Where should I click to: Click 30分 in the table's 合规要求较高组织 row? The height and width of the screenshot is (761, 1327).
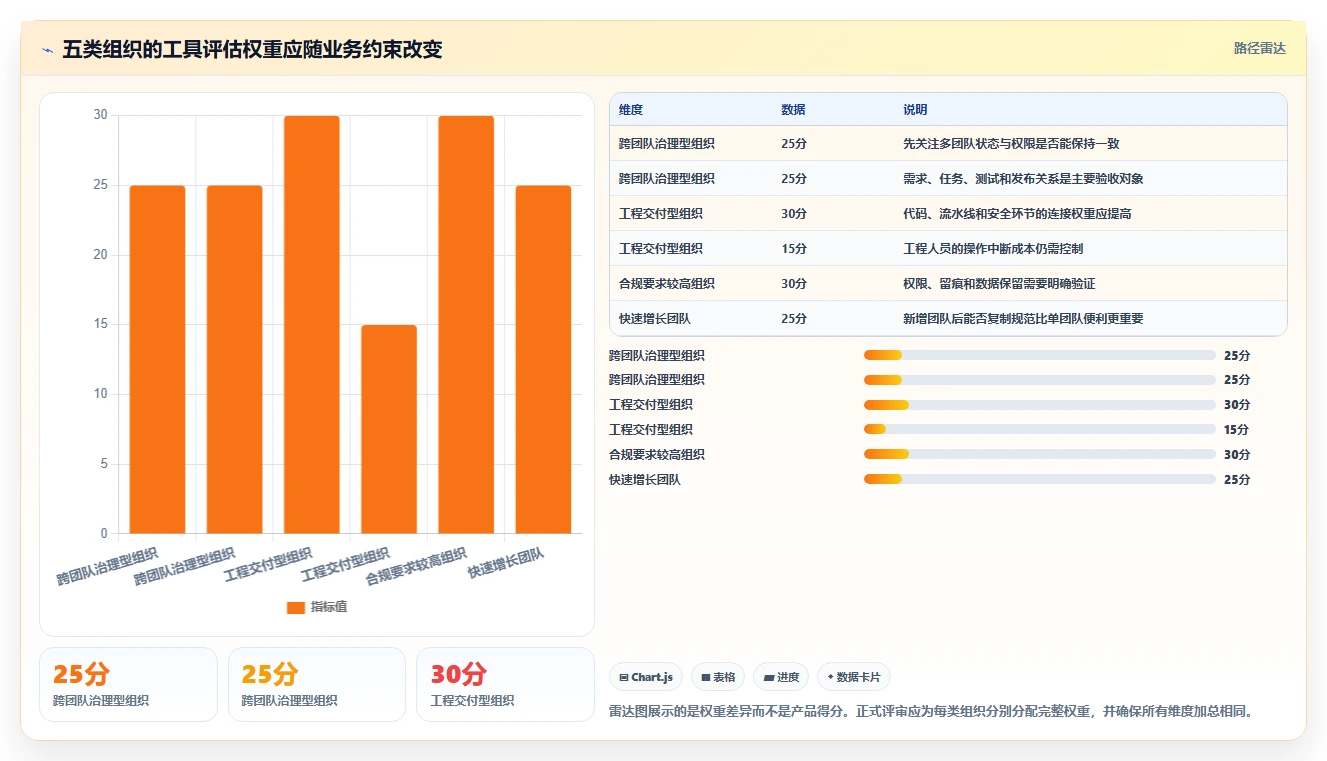(794, 284)
